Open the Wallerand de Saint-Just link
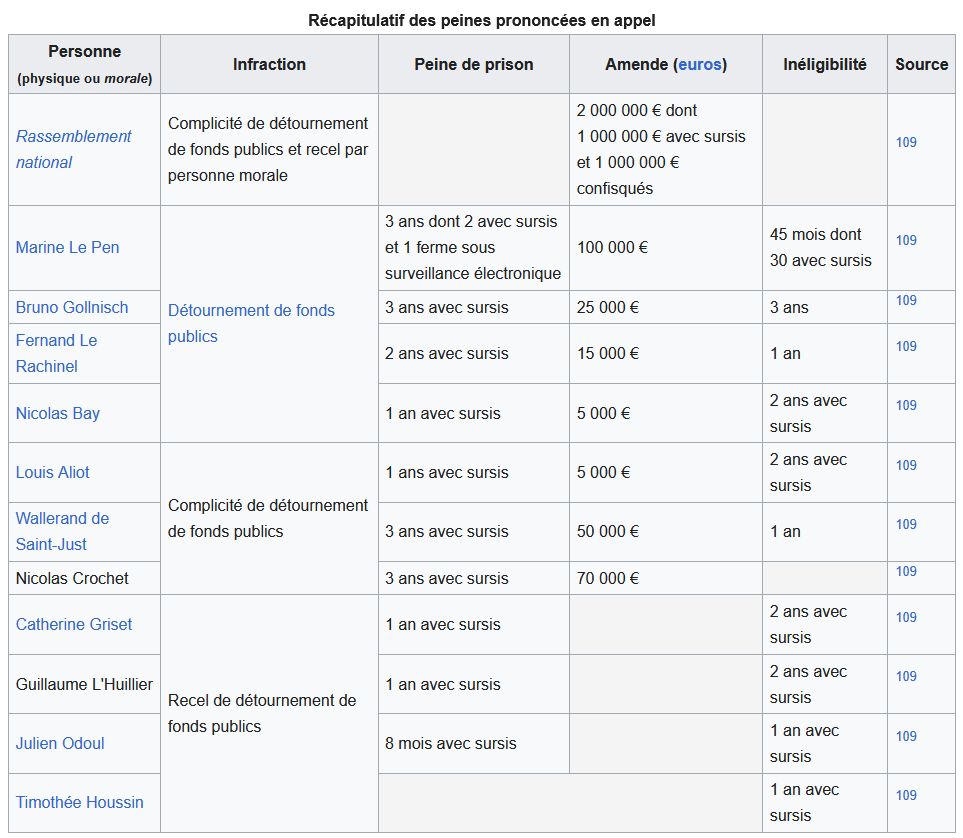The height and width of the screenshot is (838, 963). tap(62, 531)
